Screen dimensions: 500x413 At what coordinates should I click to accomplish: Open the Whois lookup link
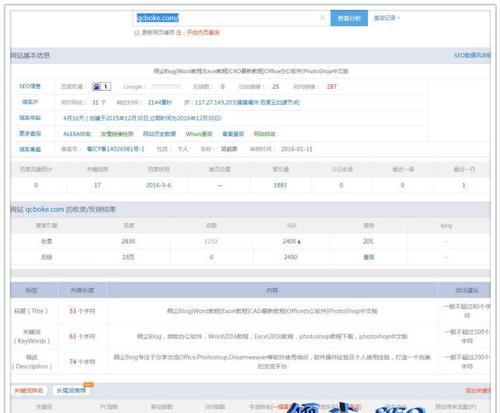[199, 134]
